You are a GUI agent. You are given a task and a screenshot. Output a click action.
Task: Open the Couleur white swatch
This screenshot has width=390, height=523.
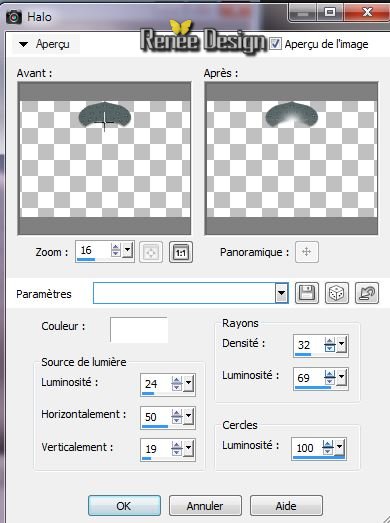[x=139, y=330]
